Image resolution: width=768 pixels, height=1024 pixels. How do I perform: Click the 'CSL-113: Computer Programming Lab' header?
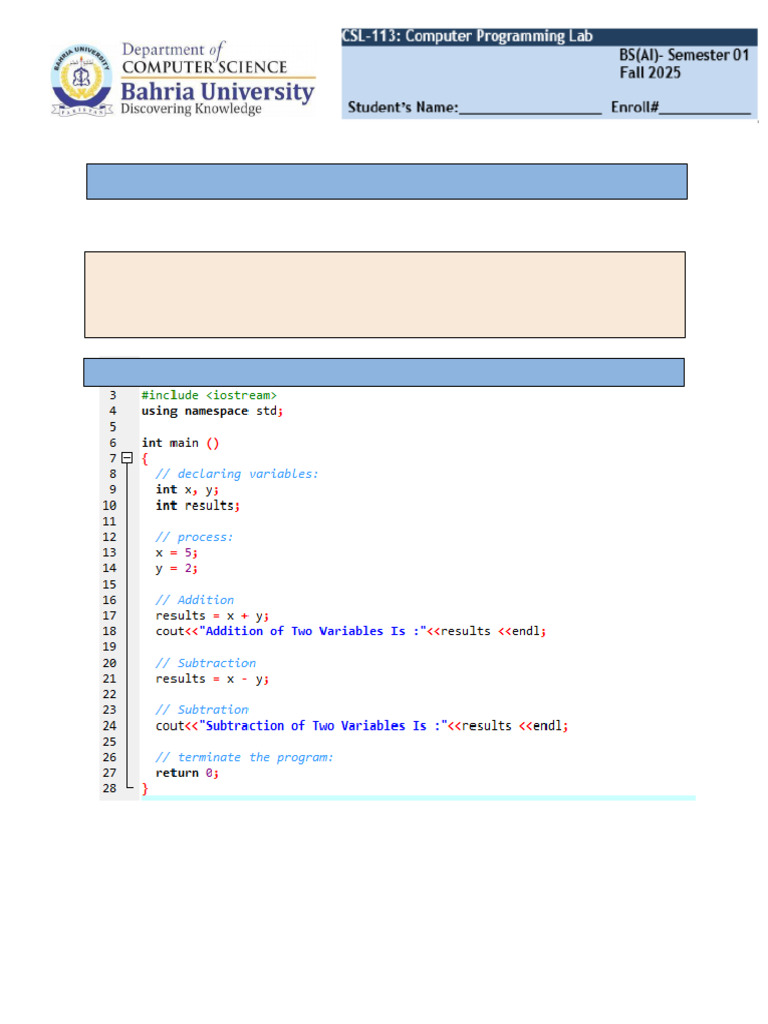(468, 36)
